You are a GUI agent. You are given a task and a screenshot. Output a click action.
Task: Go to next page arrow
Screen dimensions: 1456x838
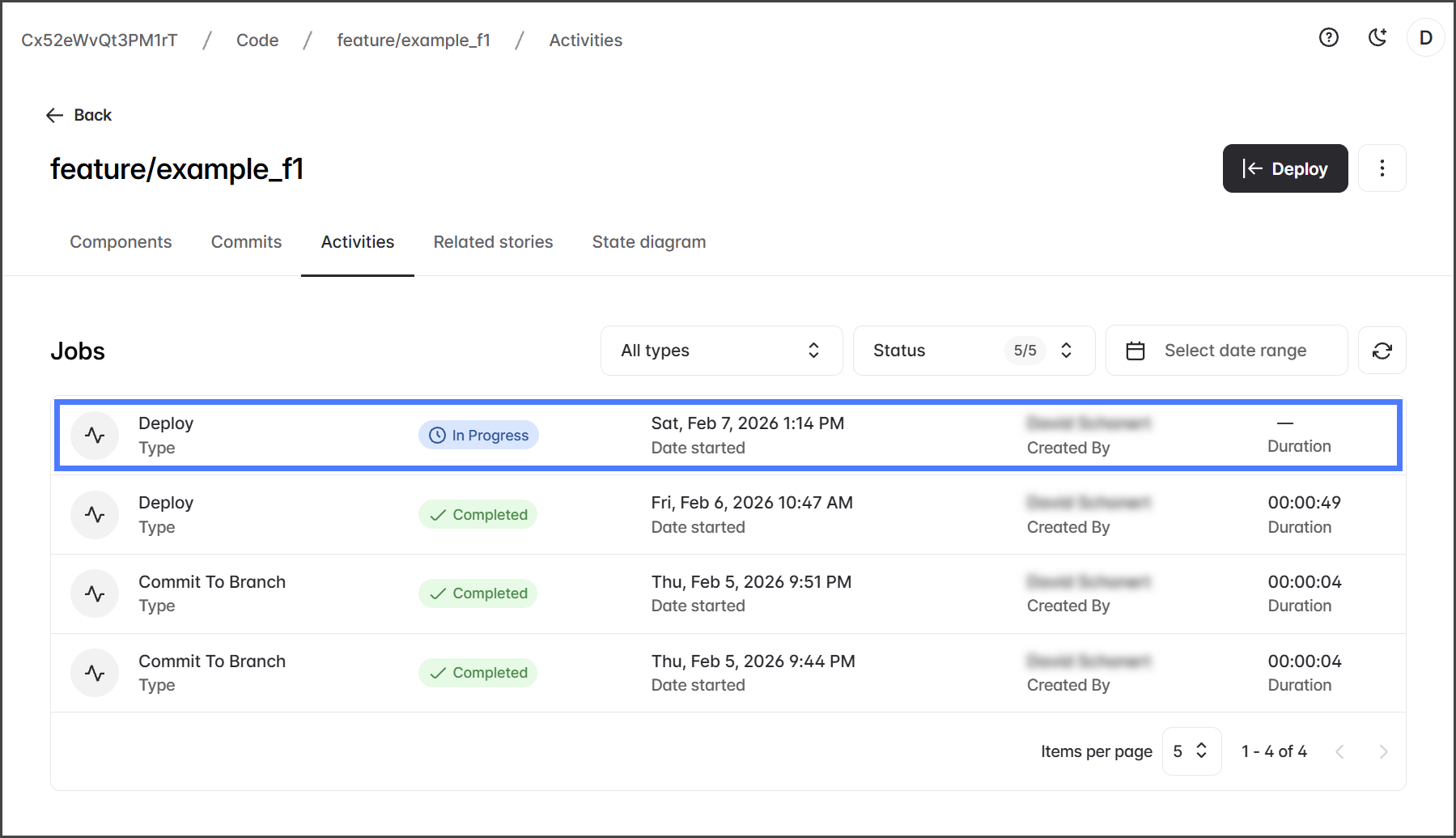pyautogui.click(x=1383, y=751)
